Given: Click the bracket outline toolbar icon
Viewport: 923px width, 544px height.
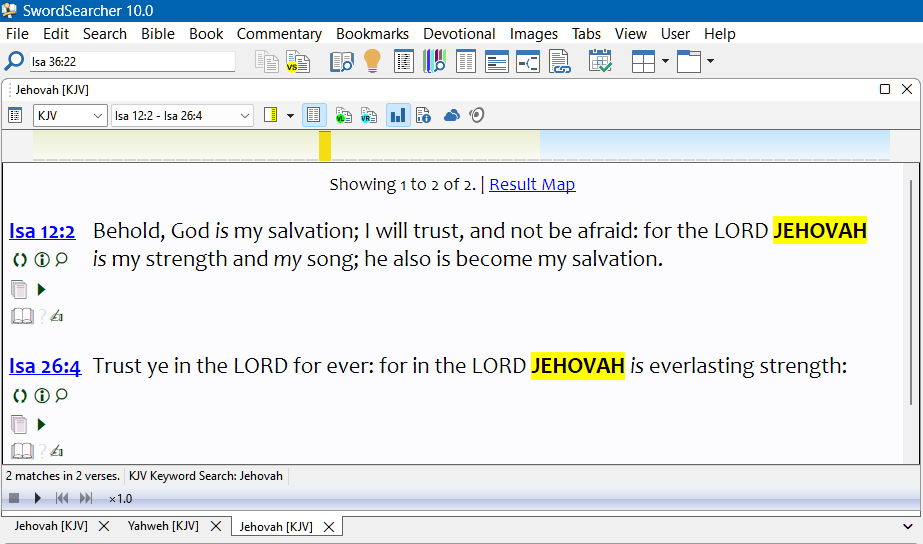Looking at the screenshot, I should click(528, 61).
